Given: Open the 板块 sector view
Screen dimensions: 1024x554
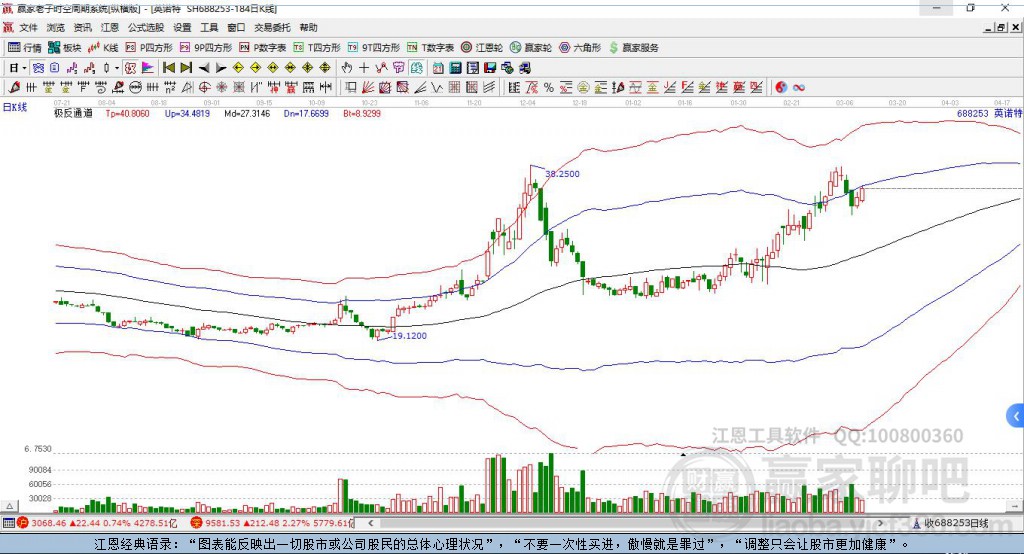Looking at the screenshot, I should 64,48.
